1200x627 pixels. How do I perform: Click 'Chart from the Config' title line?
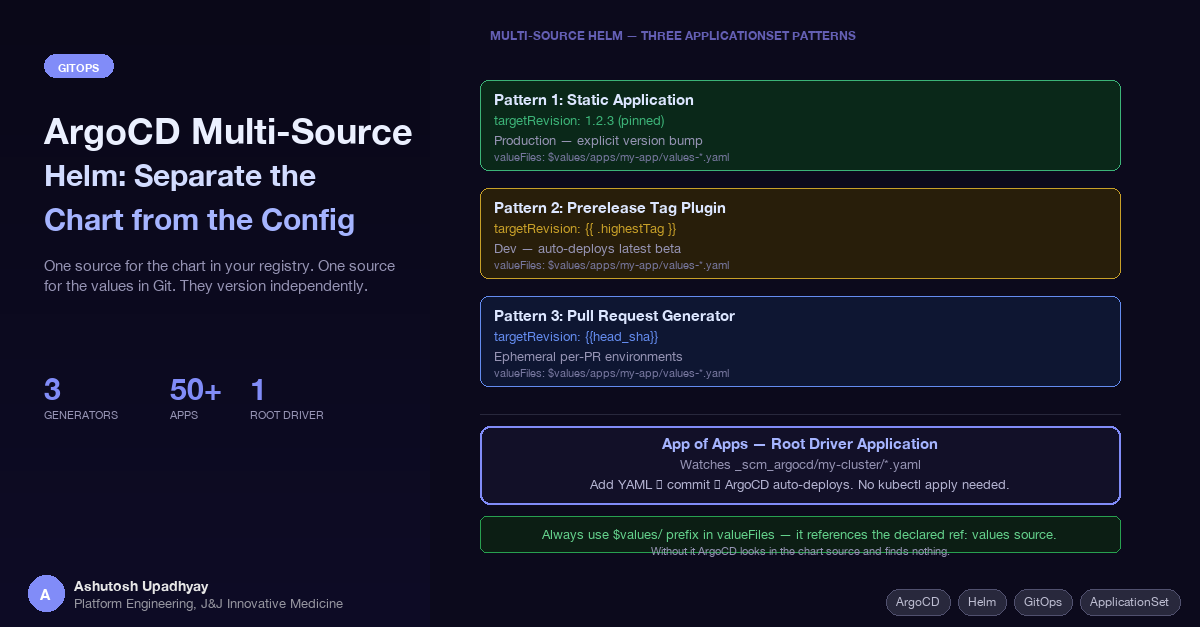pyautogui.click(x=199, y=220)
